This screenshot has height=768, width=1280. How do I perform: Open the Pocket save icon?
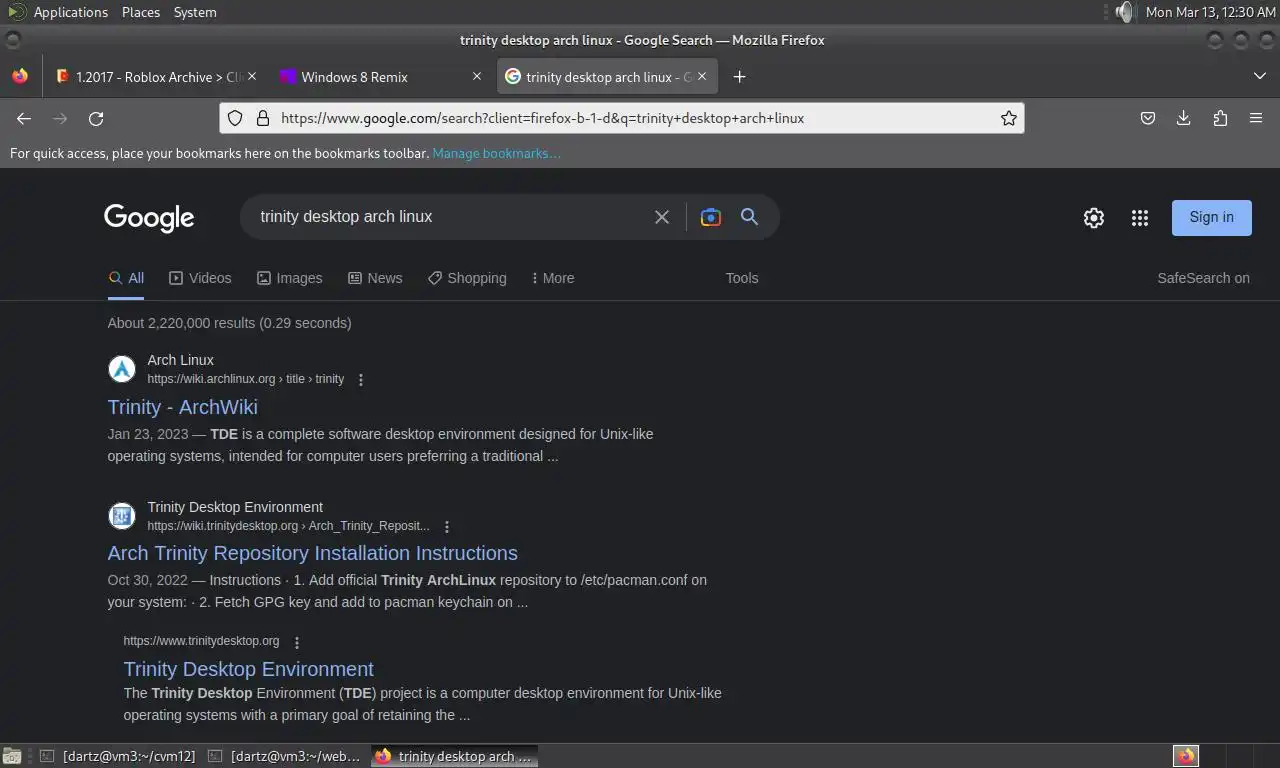pos(1148,118)
